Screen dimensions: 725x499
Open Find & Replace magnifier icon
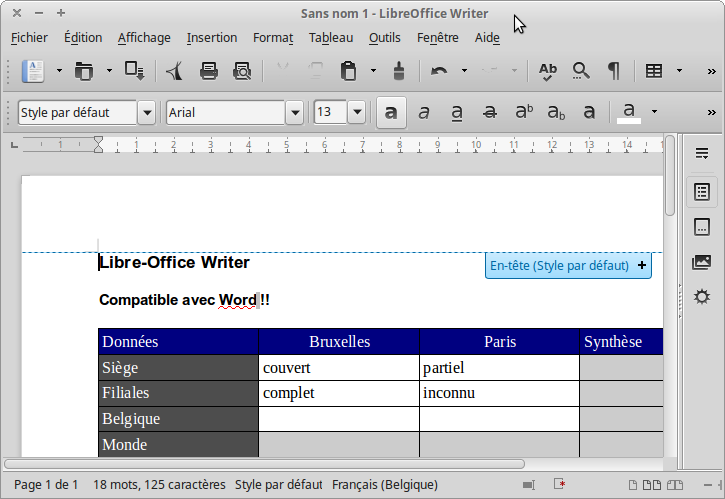[x=581, y=71]
